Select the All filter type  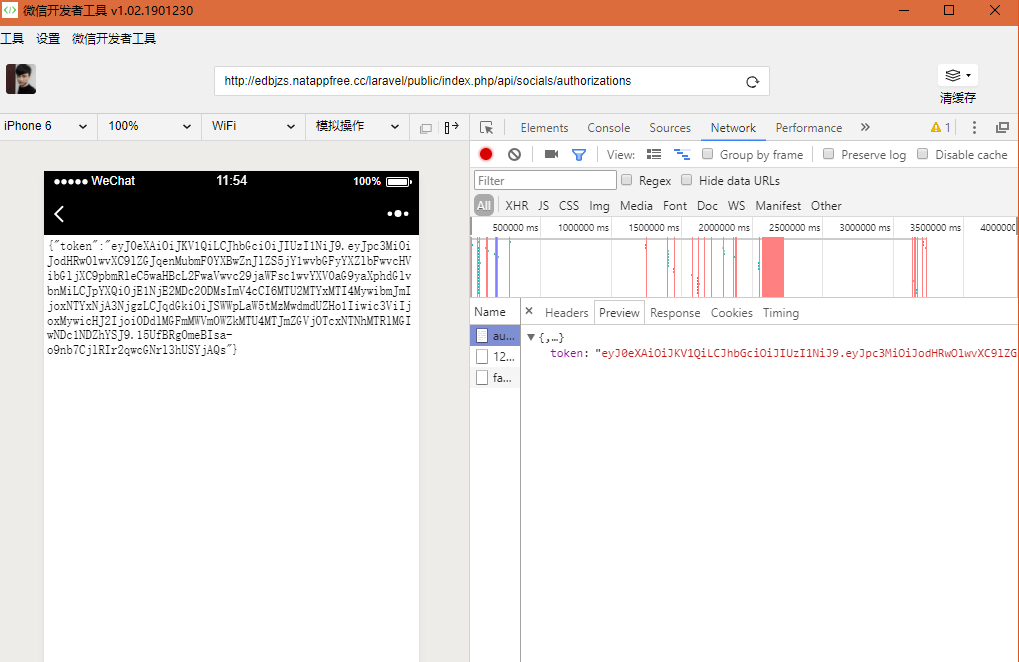pyautogui.click(x=484, y=205)
